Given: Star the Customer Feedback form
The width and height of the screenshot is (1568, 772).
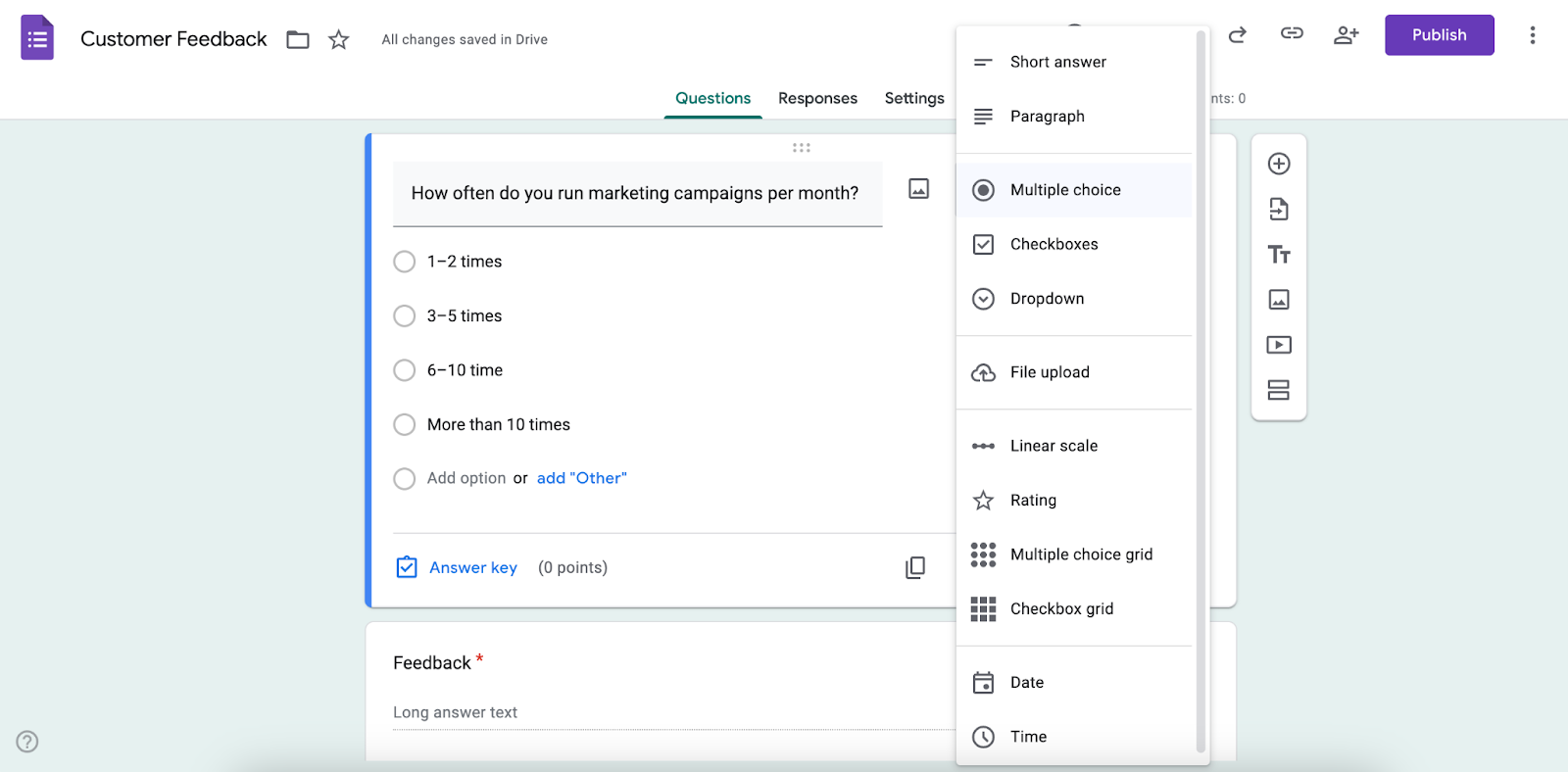Looking at the screenshot, I should pos(338,39).
